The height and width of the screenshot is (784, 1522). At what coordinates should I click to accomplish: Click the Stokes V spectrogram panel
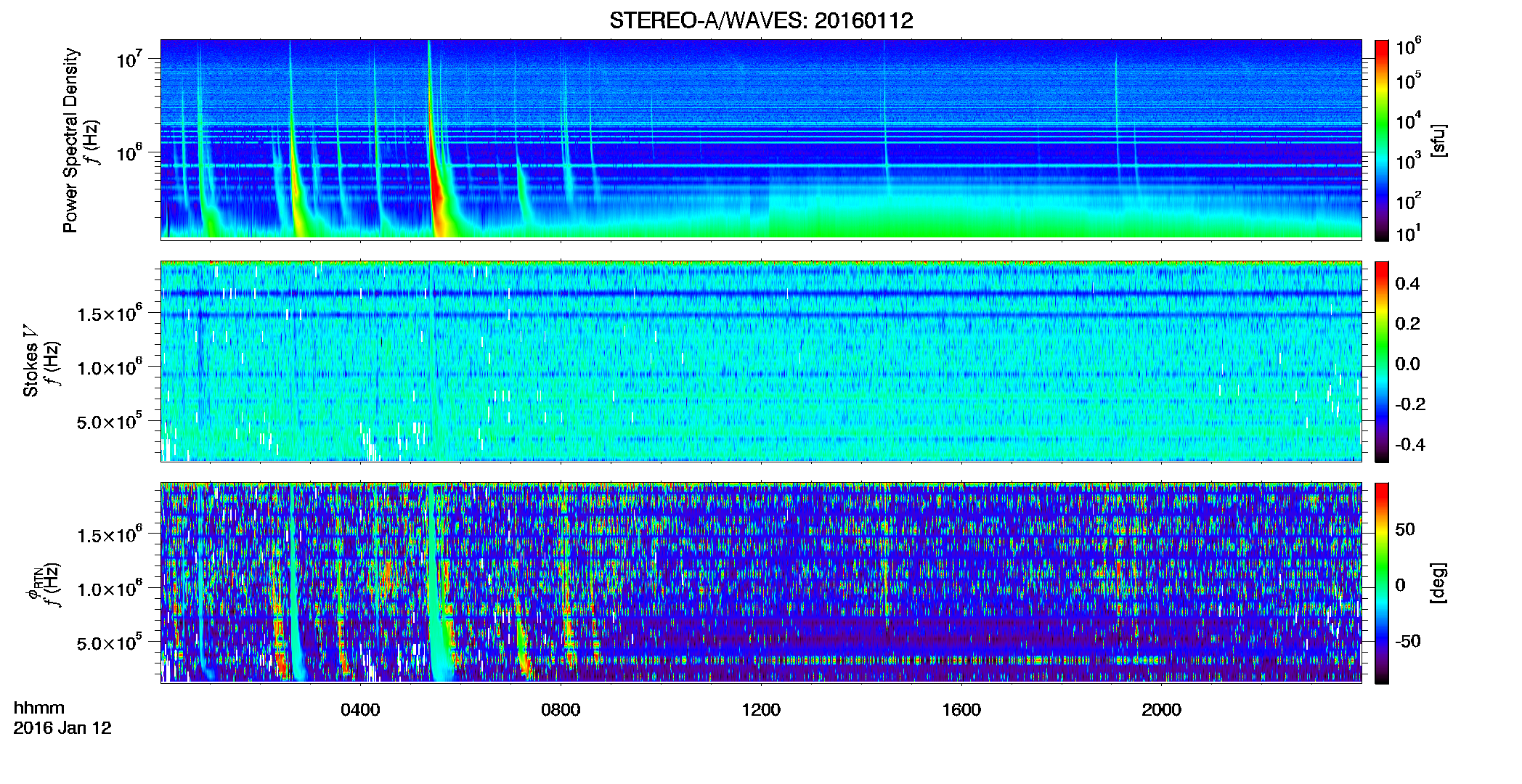(x=761, y=361)
